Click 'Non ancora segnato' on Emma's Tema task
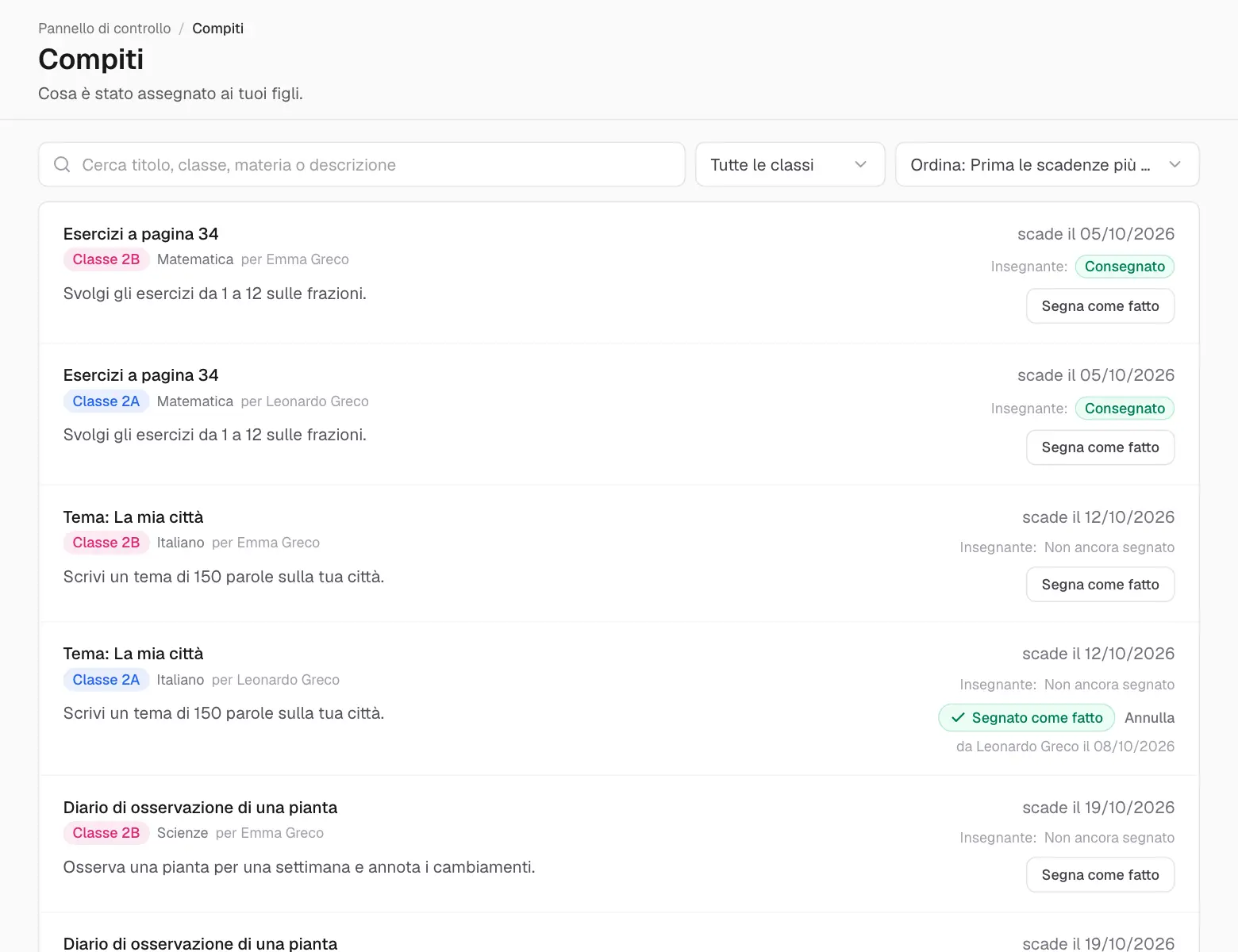Image resolution: width=1238 pixels, height=952 pixels. 1109,547
